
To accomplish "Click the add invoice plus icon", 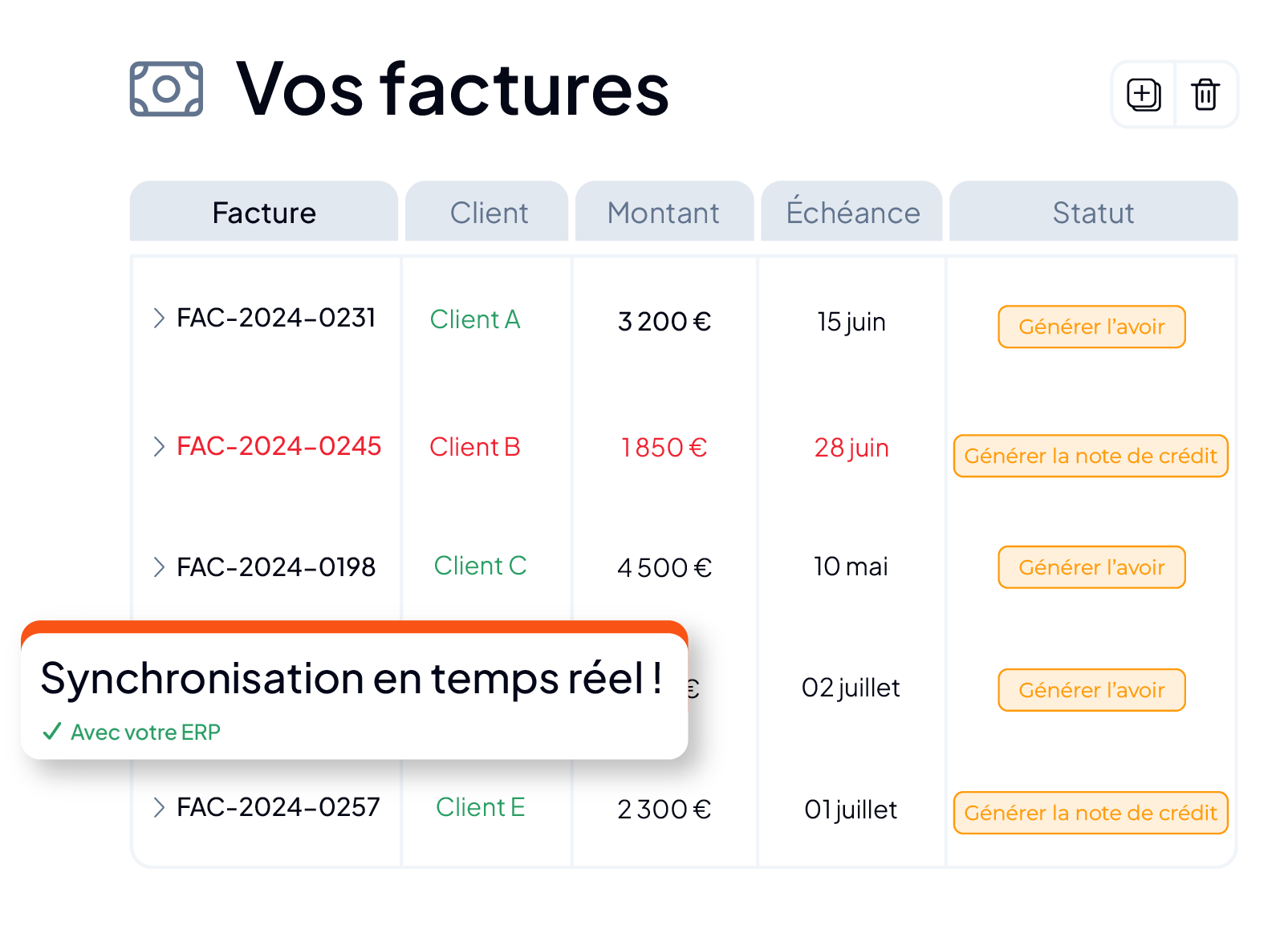I will [1144, 95].
